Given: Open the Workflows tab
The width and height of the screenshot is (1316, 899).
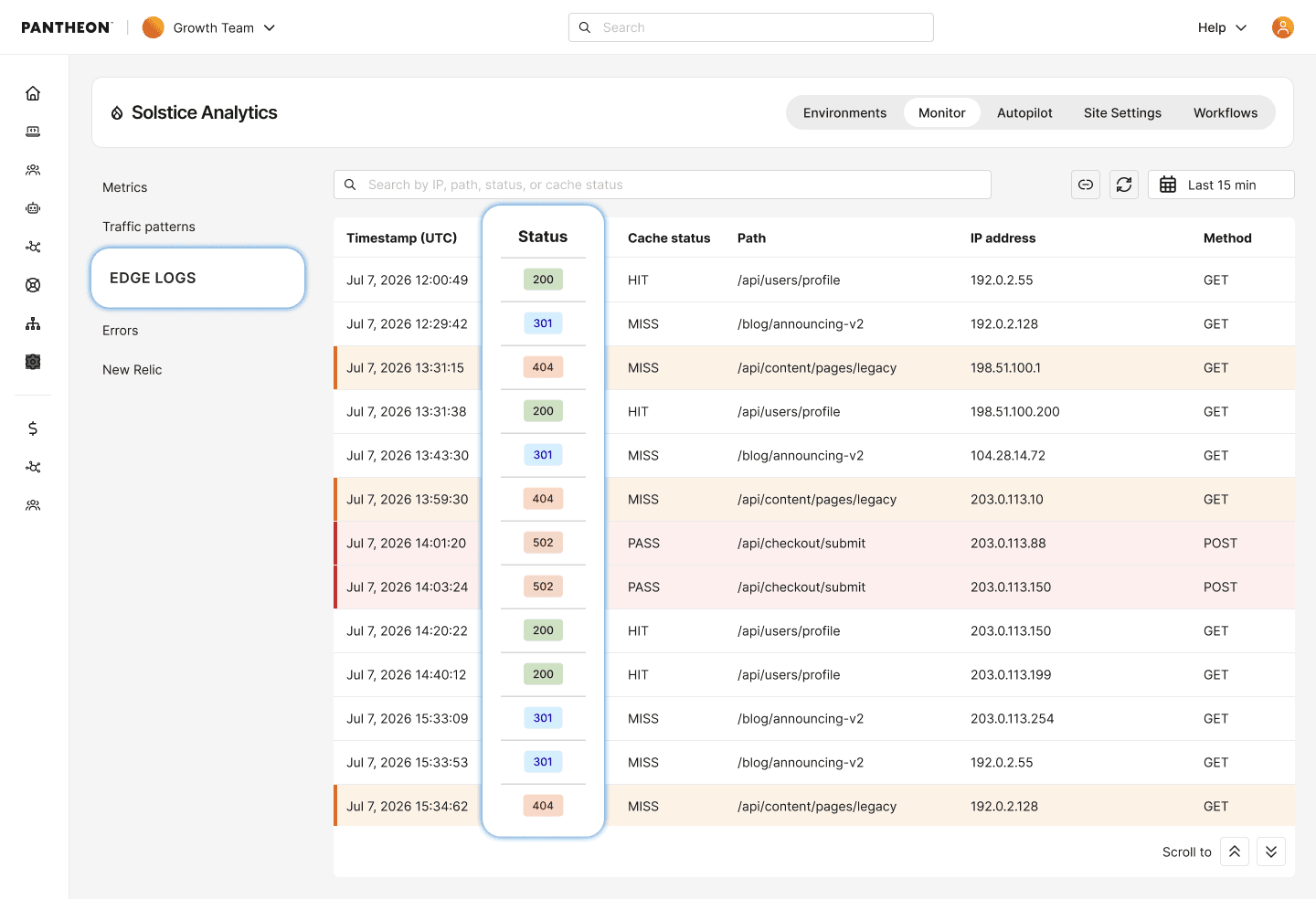Looking at the screenshot, I should tap(1226, 112).
